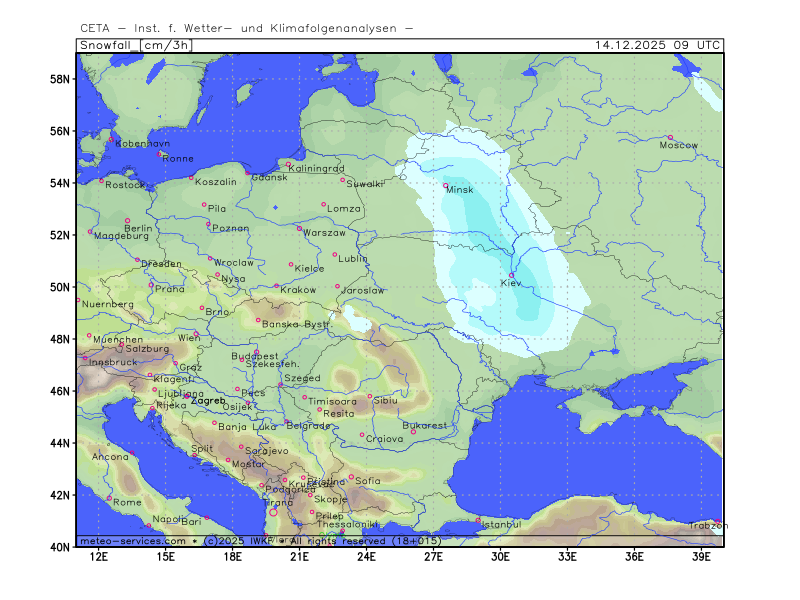This screenshot has width=800, height=600.
Task: Click the Budapest city label
Action: [x=254, y=356]
